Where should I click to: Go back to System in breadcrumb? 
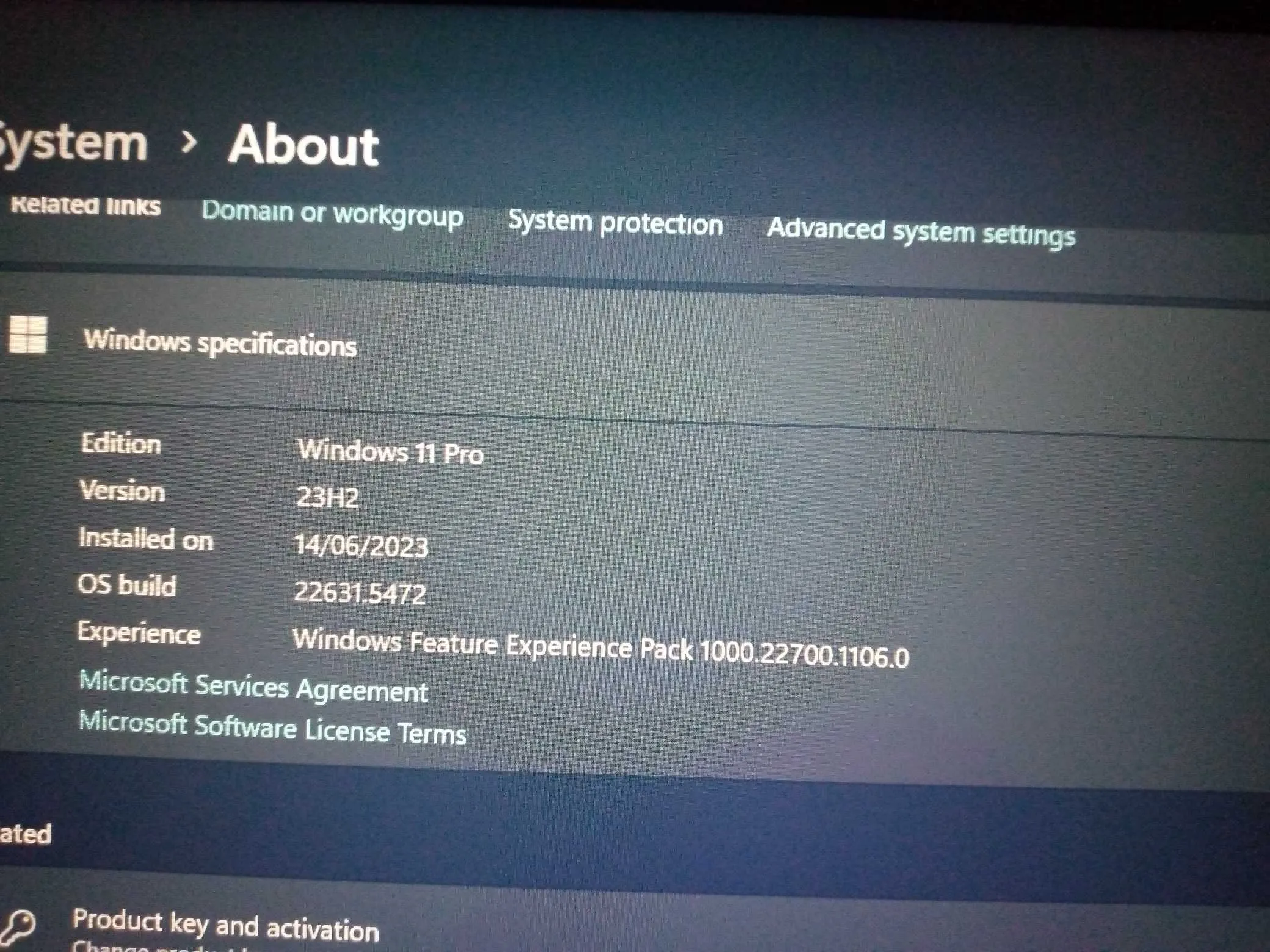tap(73, 145)
